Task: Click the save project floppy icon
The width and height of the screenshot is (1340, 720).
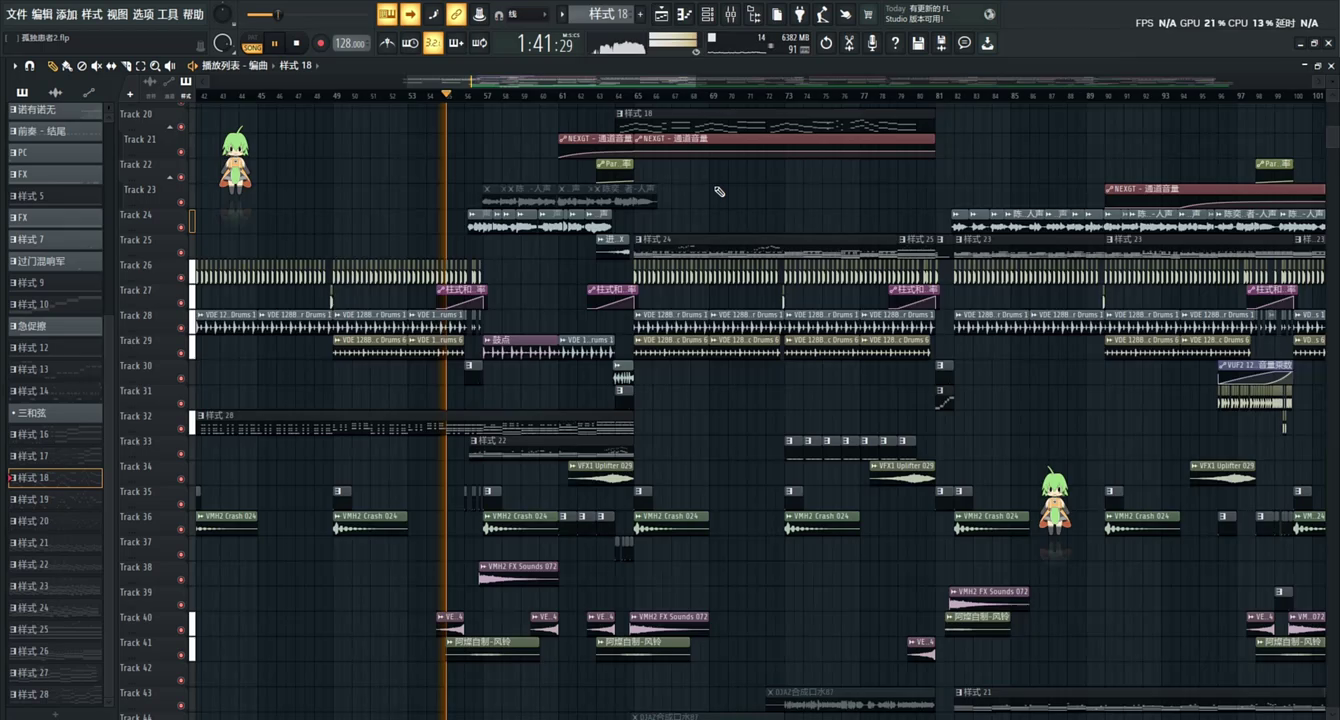Action: [x=918, y=43]
